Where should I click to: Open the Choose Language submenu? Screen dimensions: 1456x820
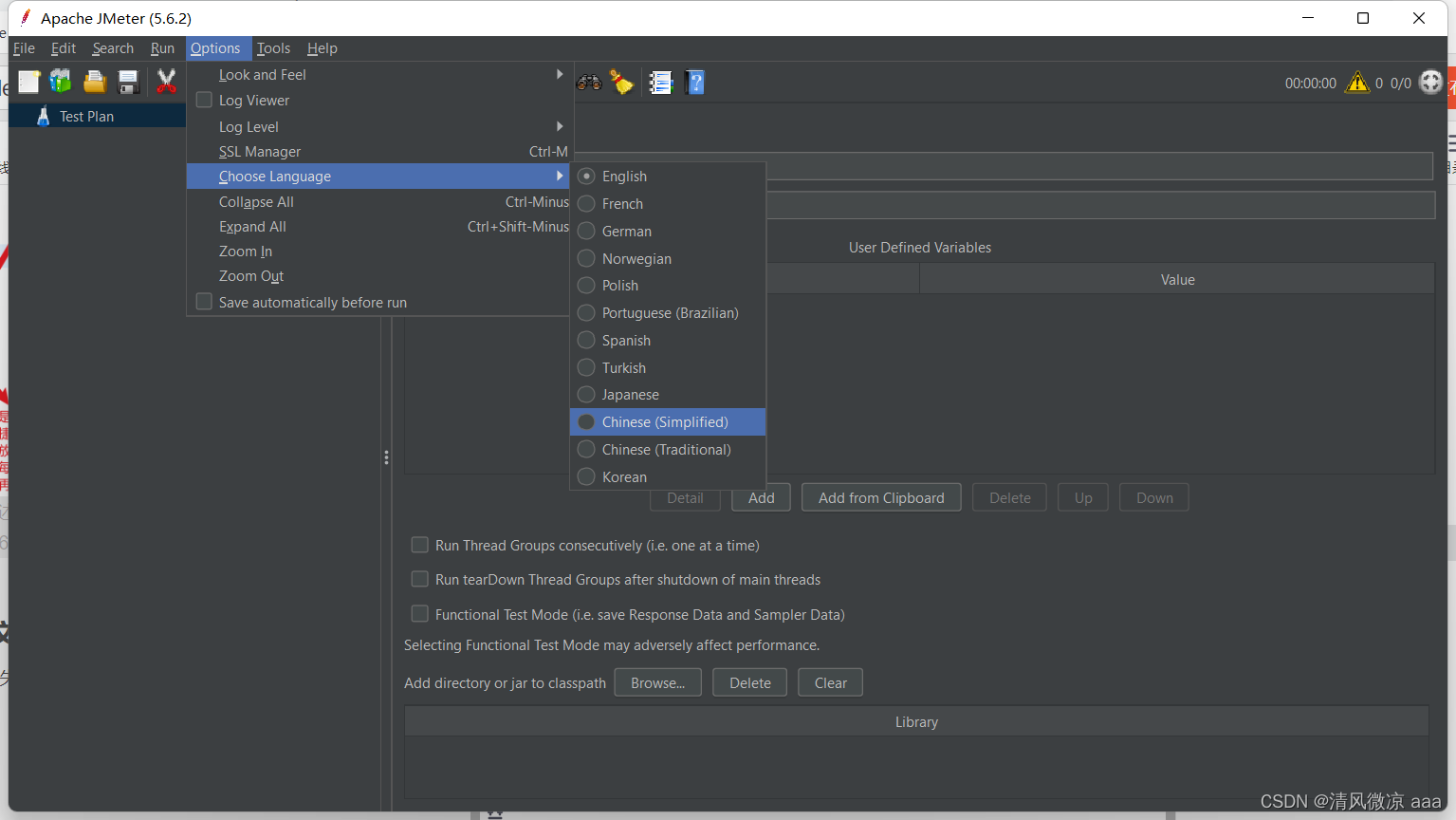coord(379,177)
